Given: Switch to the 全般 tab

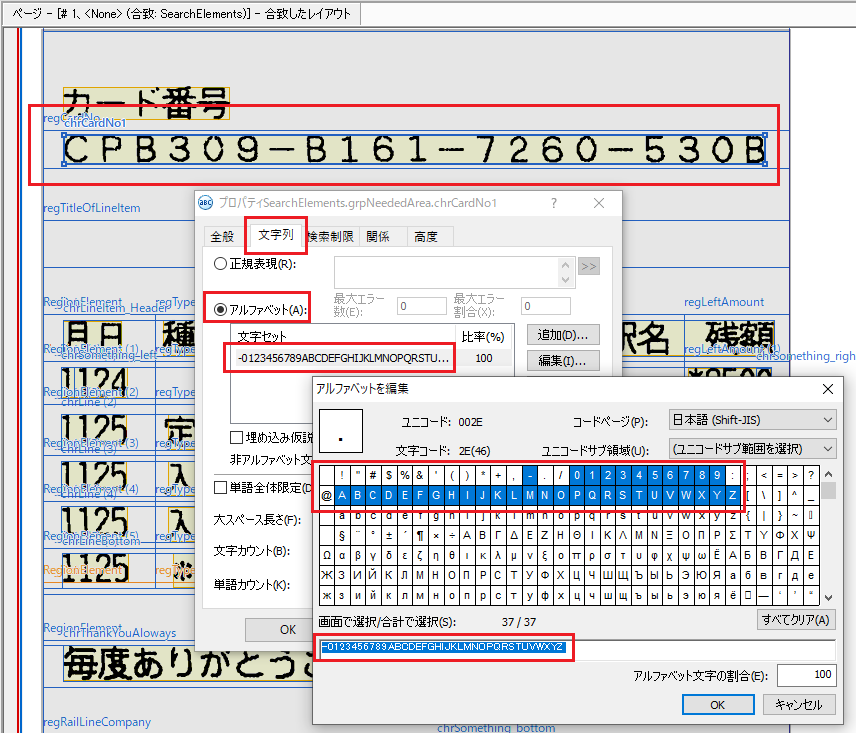Looking at the screenshot, I should [x=222, y=236].
